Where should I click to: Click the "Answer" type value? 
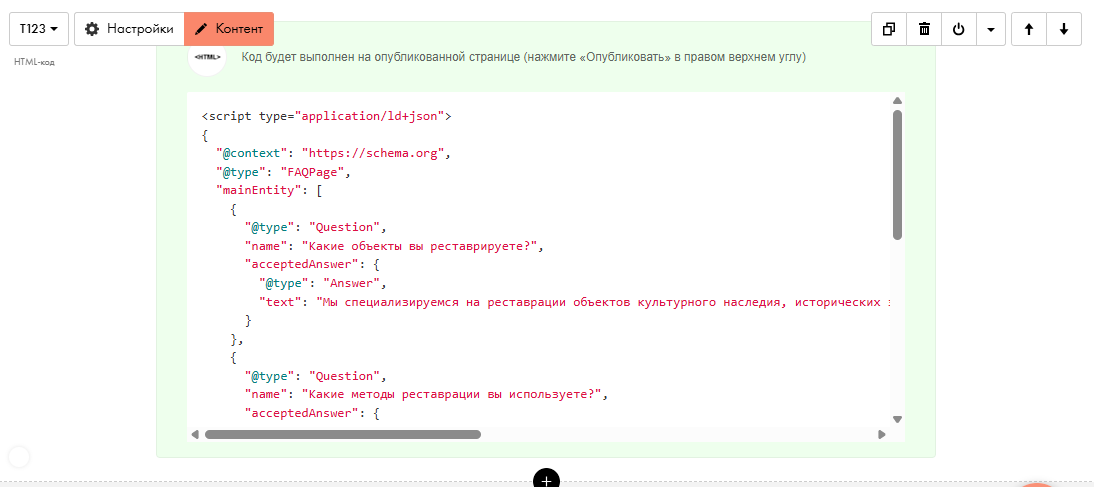click(354, 283)
